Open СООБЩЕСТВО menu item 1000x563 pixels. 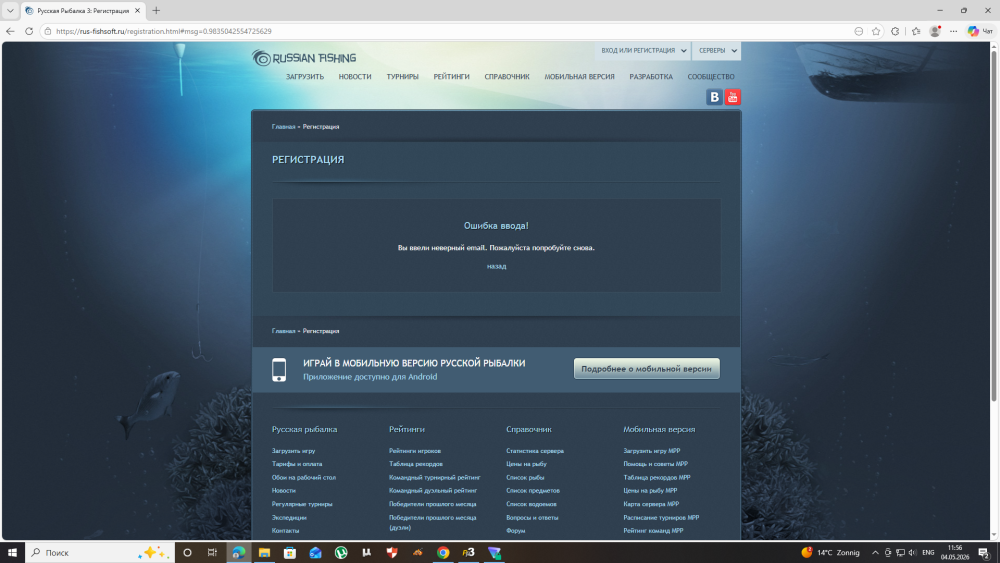tap(711, 77)
